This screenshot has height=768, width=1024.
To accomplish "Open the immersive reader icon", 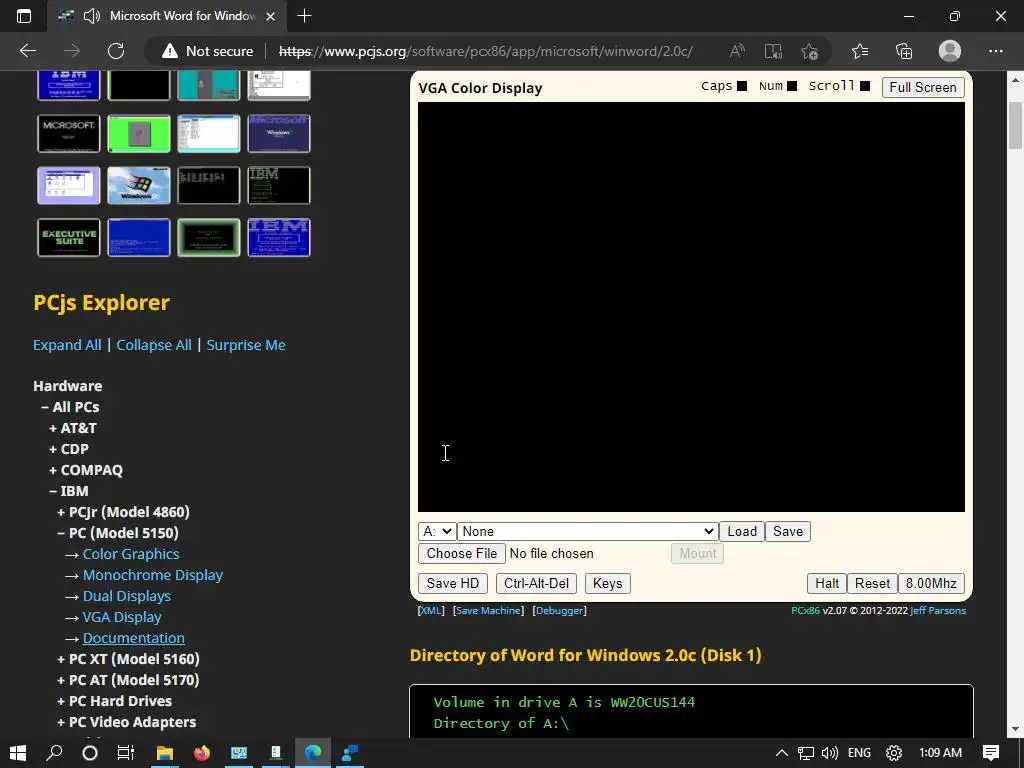I will 773,51.
